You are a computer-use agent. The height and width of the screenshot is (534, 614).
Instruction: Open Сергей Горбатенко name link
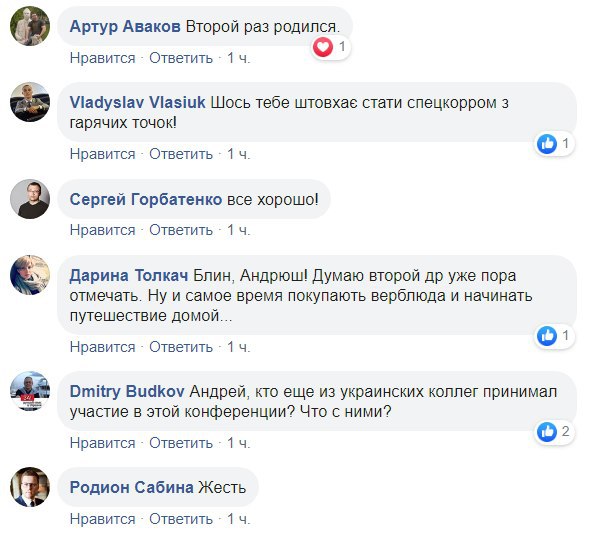click(146, 199)
